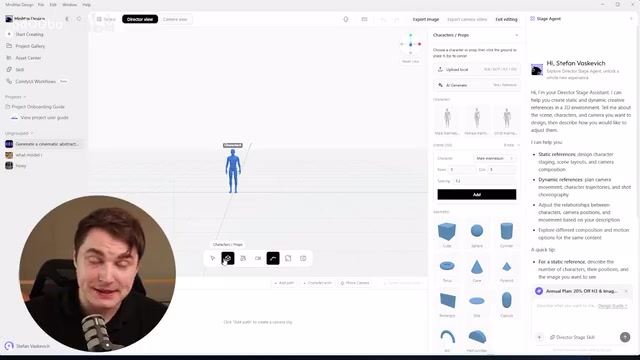Open the Character model dropdown
Viewport: 640px width, 360px height.
point(494,158)
